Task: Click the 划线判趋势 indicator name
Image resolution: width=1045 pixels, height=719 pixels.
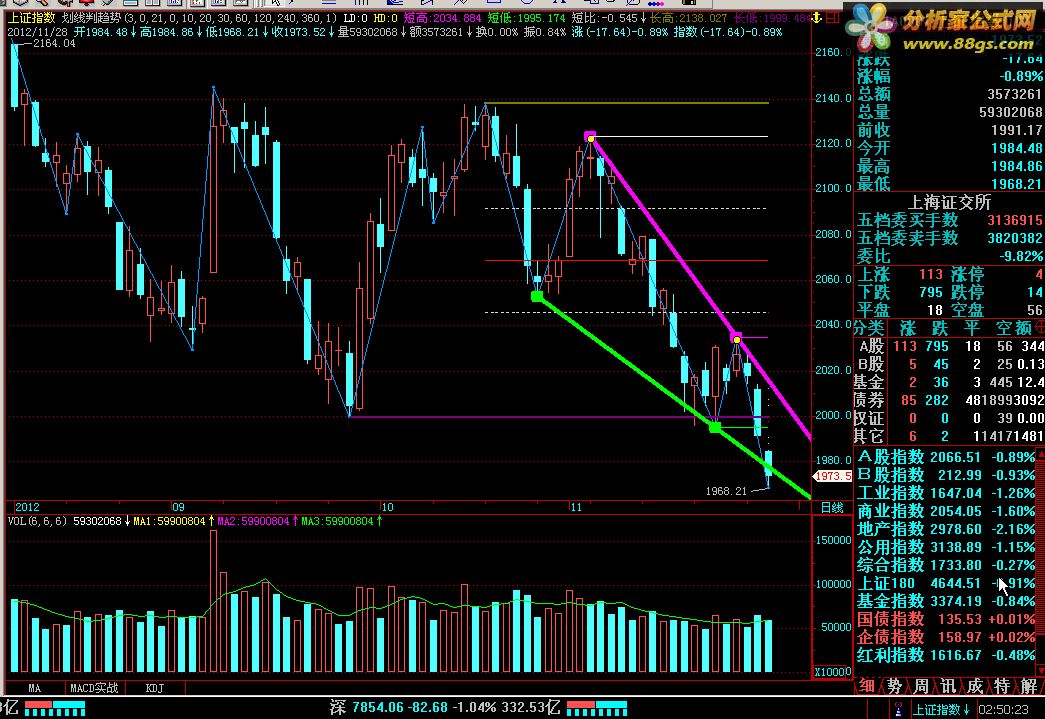Action: [92, 19]
